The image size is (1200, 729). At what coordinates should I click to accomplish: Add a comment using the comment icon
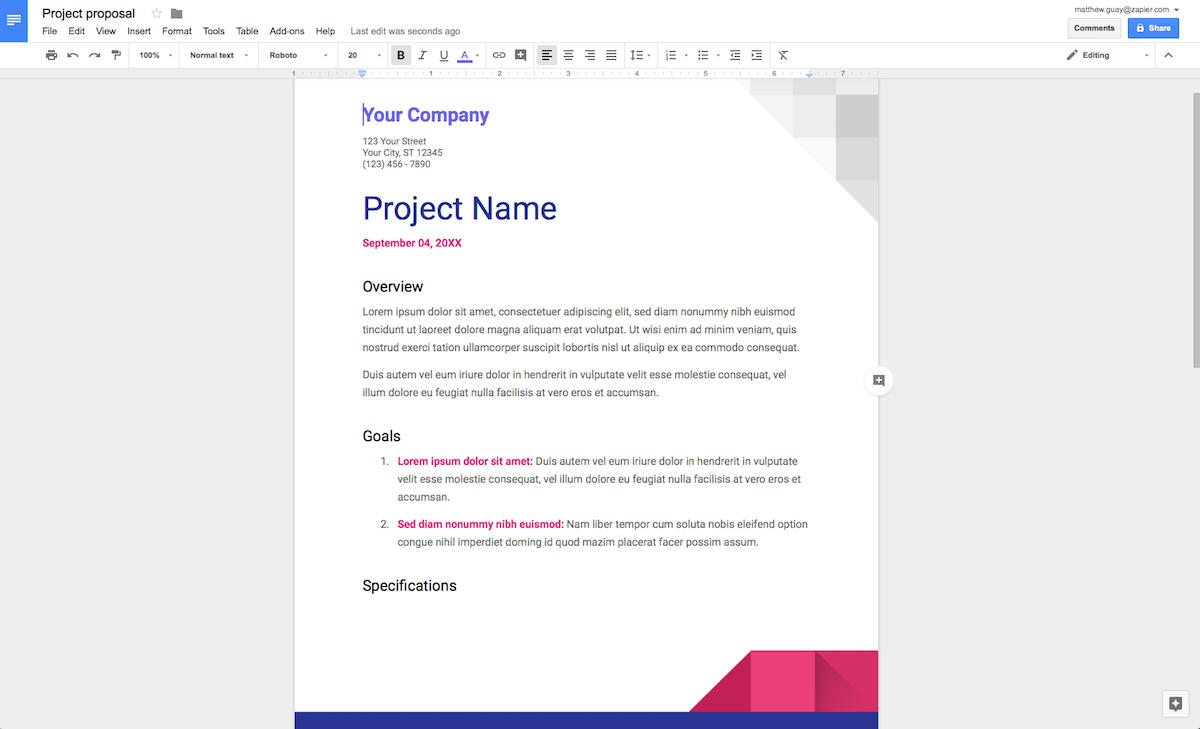[x=521, y=55]
